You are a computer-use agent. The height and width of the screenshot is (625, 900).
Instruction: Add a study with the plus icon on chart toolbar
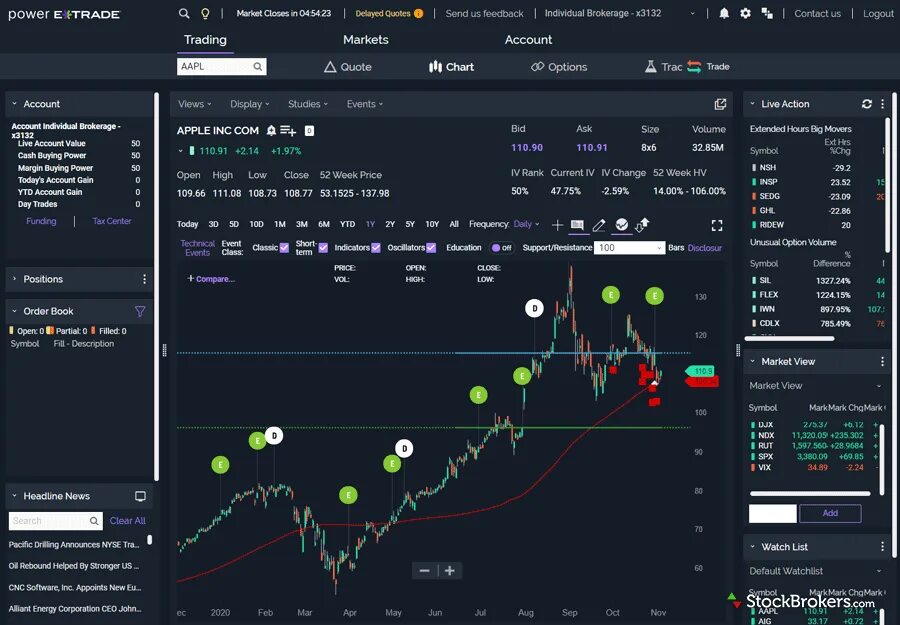tap(557, 226)
